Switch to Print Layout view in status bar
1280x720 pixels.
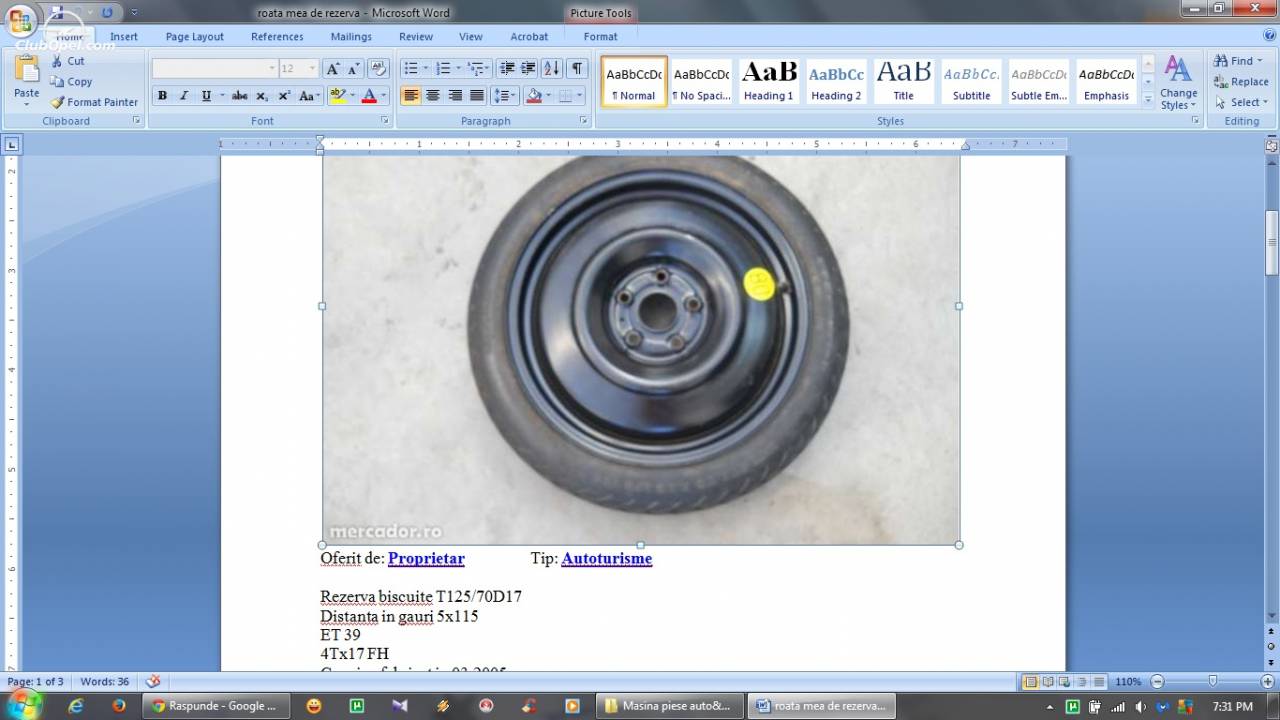click(x=1030, y=681)
